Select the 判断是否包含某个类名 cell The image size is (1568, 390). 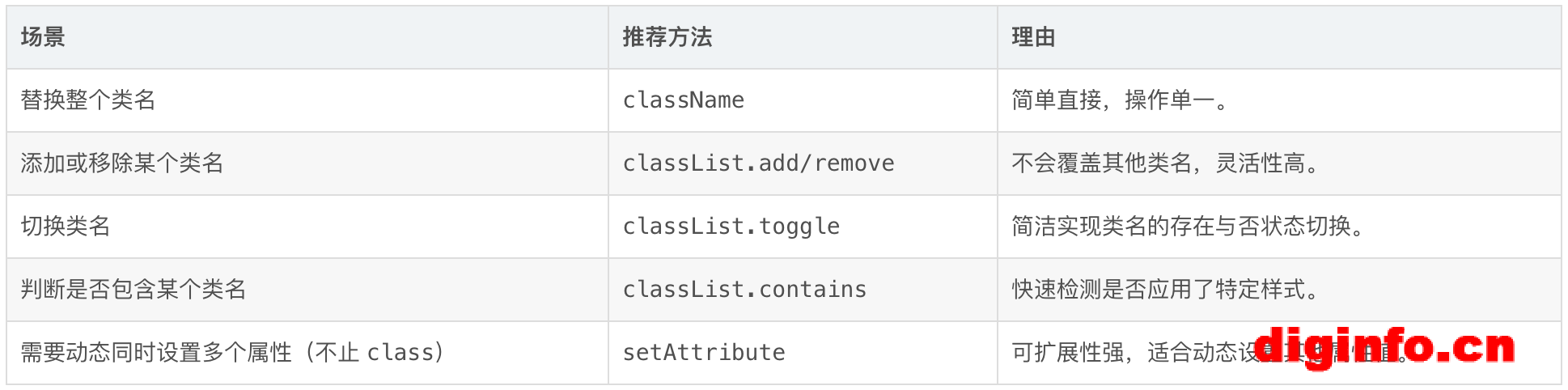point(307,290)
